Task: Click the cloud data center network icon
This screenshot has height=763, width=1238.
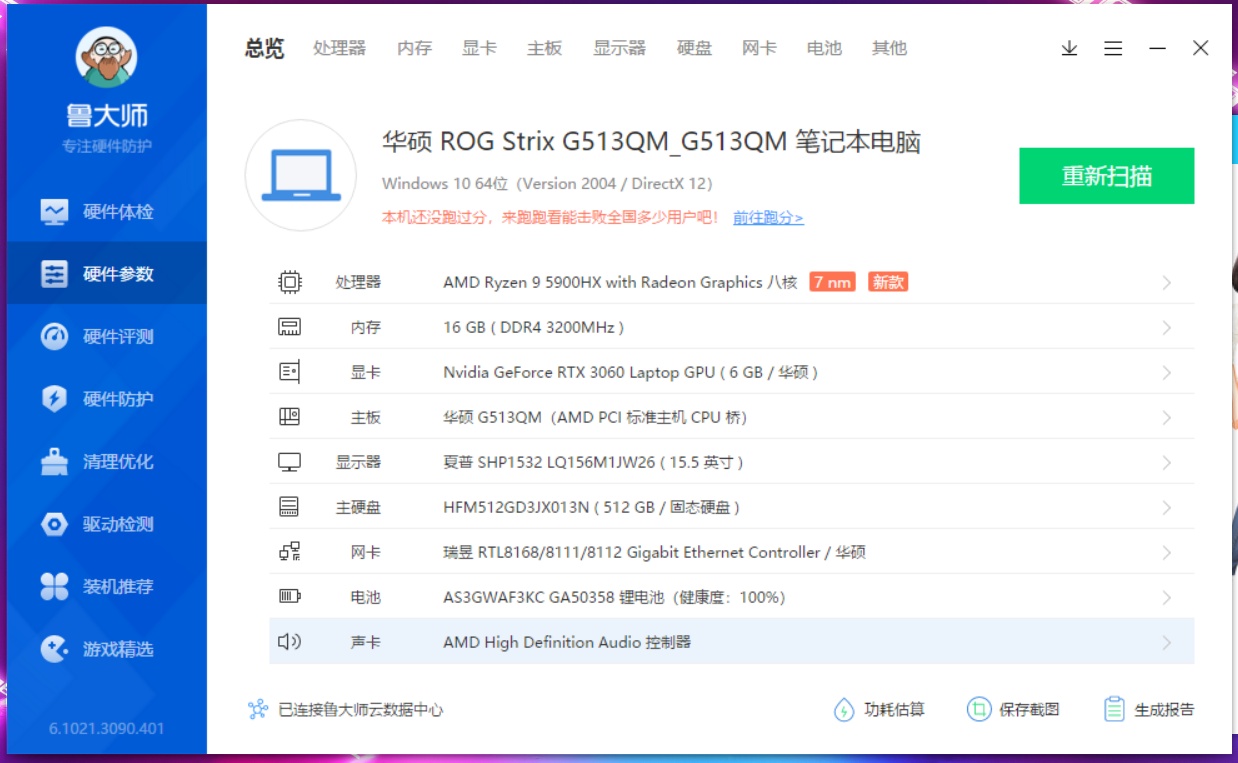Action: (x=258, y=710)
